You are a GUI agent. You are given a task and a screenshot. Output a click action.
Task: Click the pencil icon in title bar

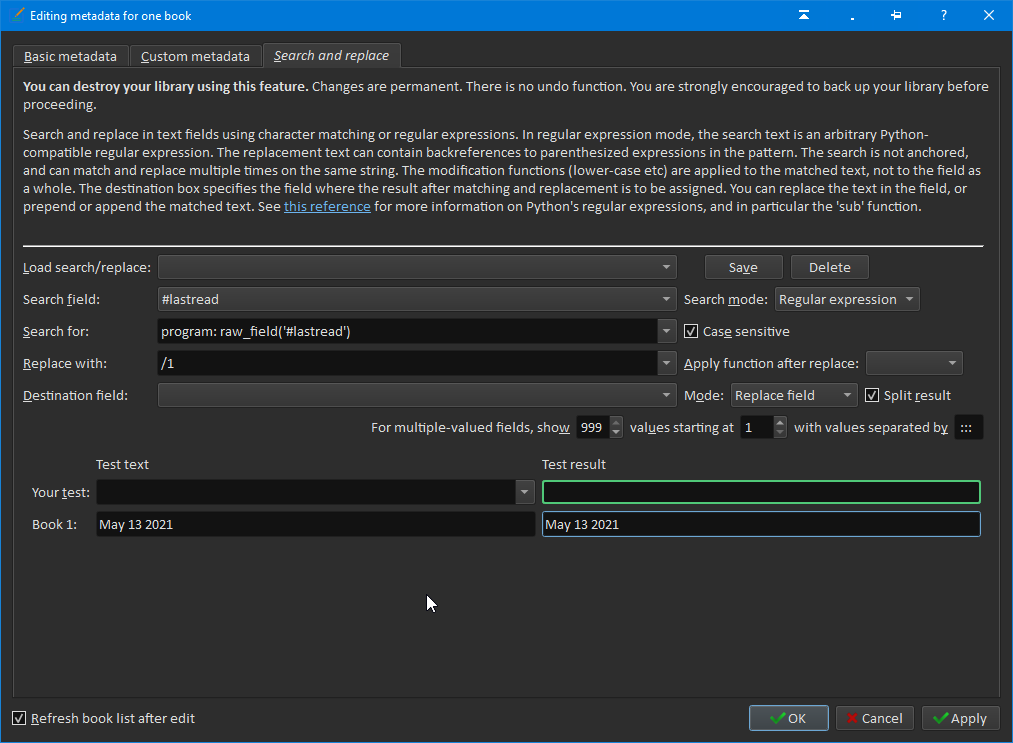coord(17,15)
